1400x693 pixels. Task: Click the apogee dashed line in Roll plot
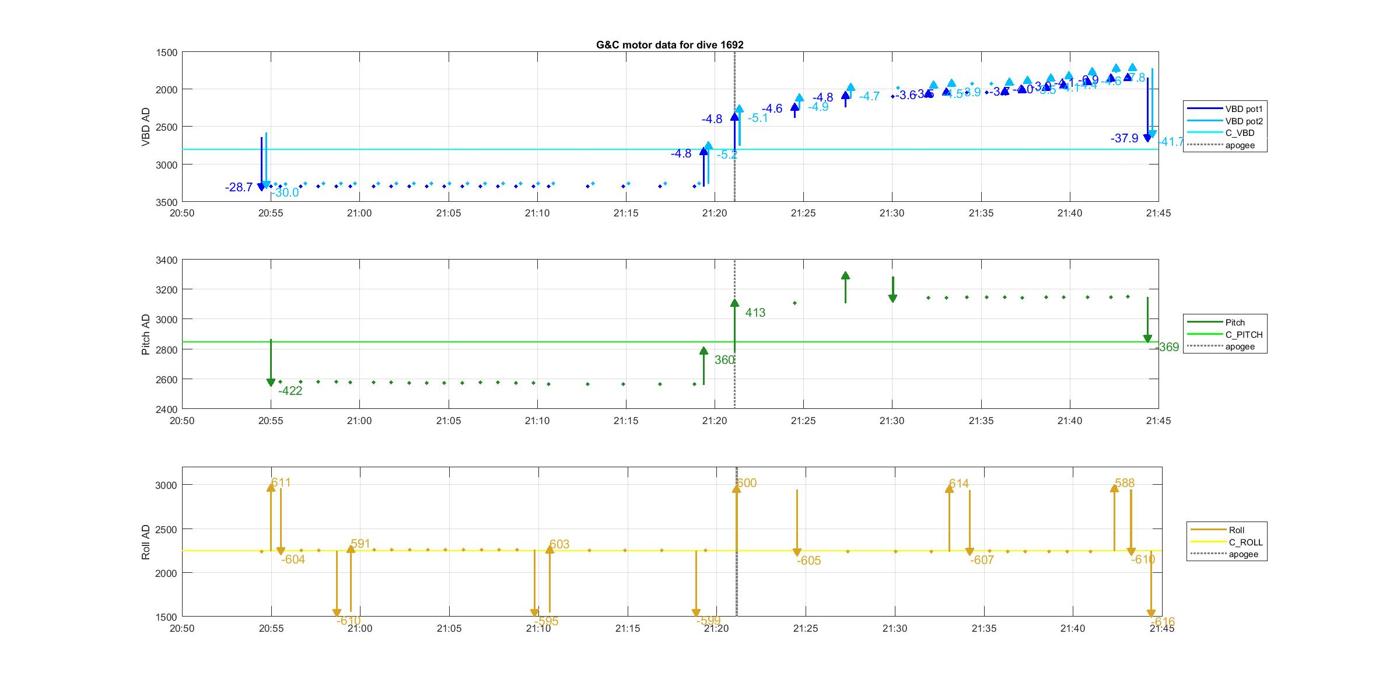click(737, 541)
